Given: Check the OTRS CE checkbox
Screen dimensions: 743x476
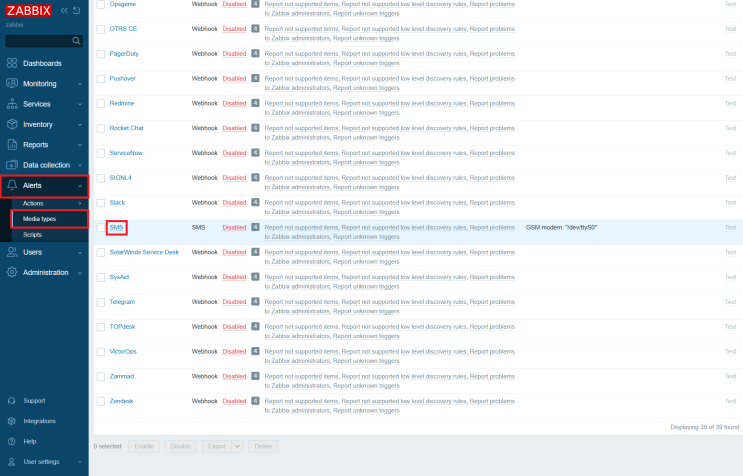Looking at the screenshot, I should point(100,29).
